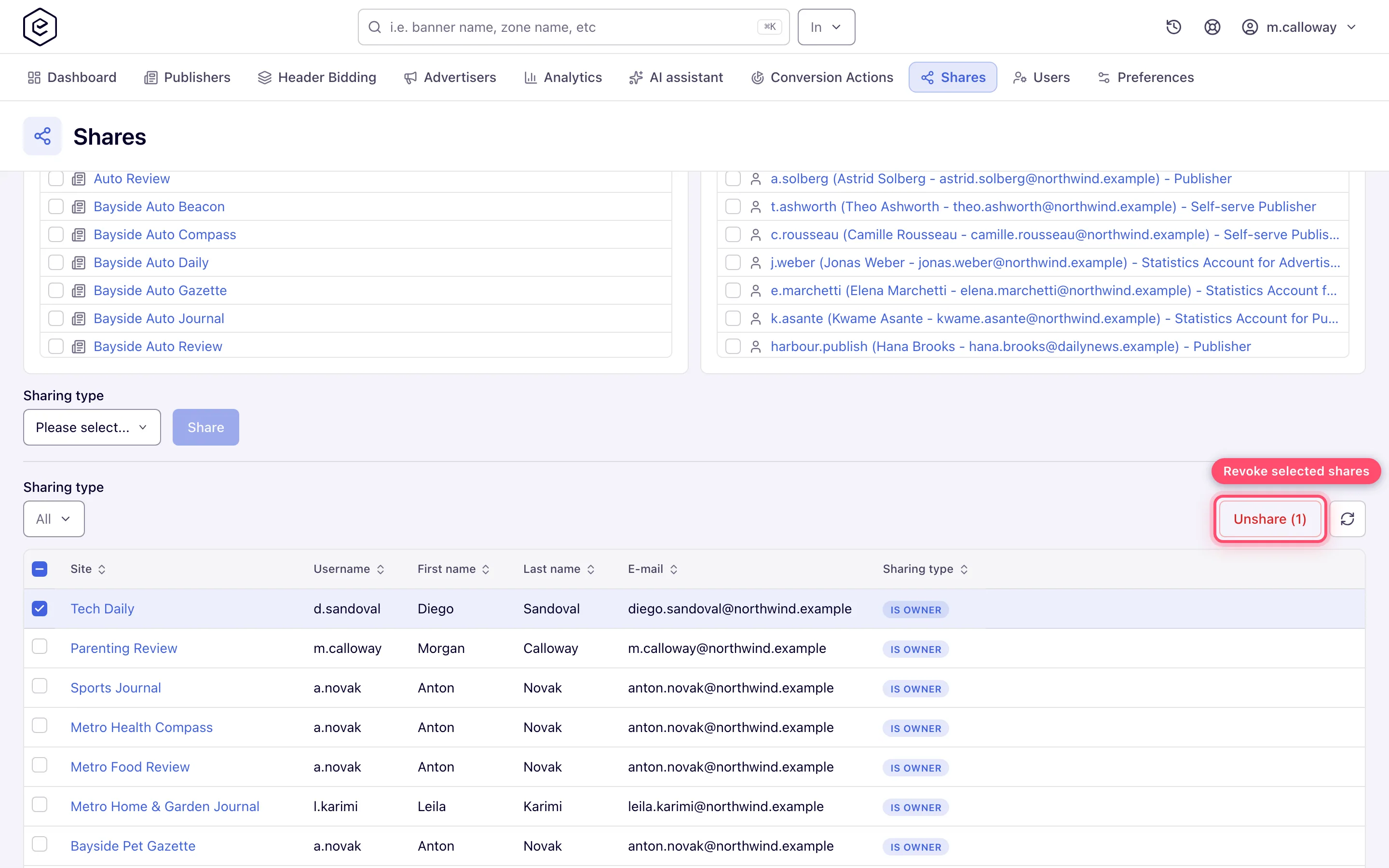The height and width of the screenshot is (868, 1389).
Task: Check the Metro Food Review checkbox
Action: (x=40, y=765)
